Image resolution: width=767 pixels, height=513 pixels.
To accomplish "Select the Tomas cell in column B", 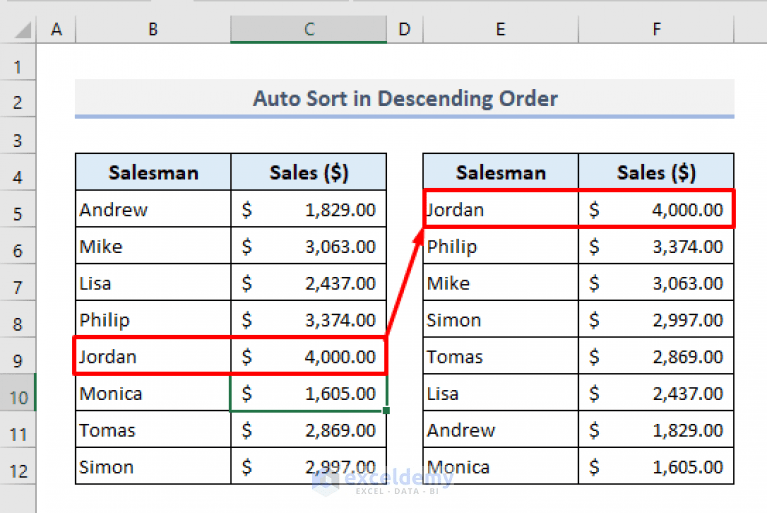I will pyautogui.click(x=153, y=430).
